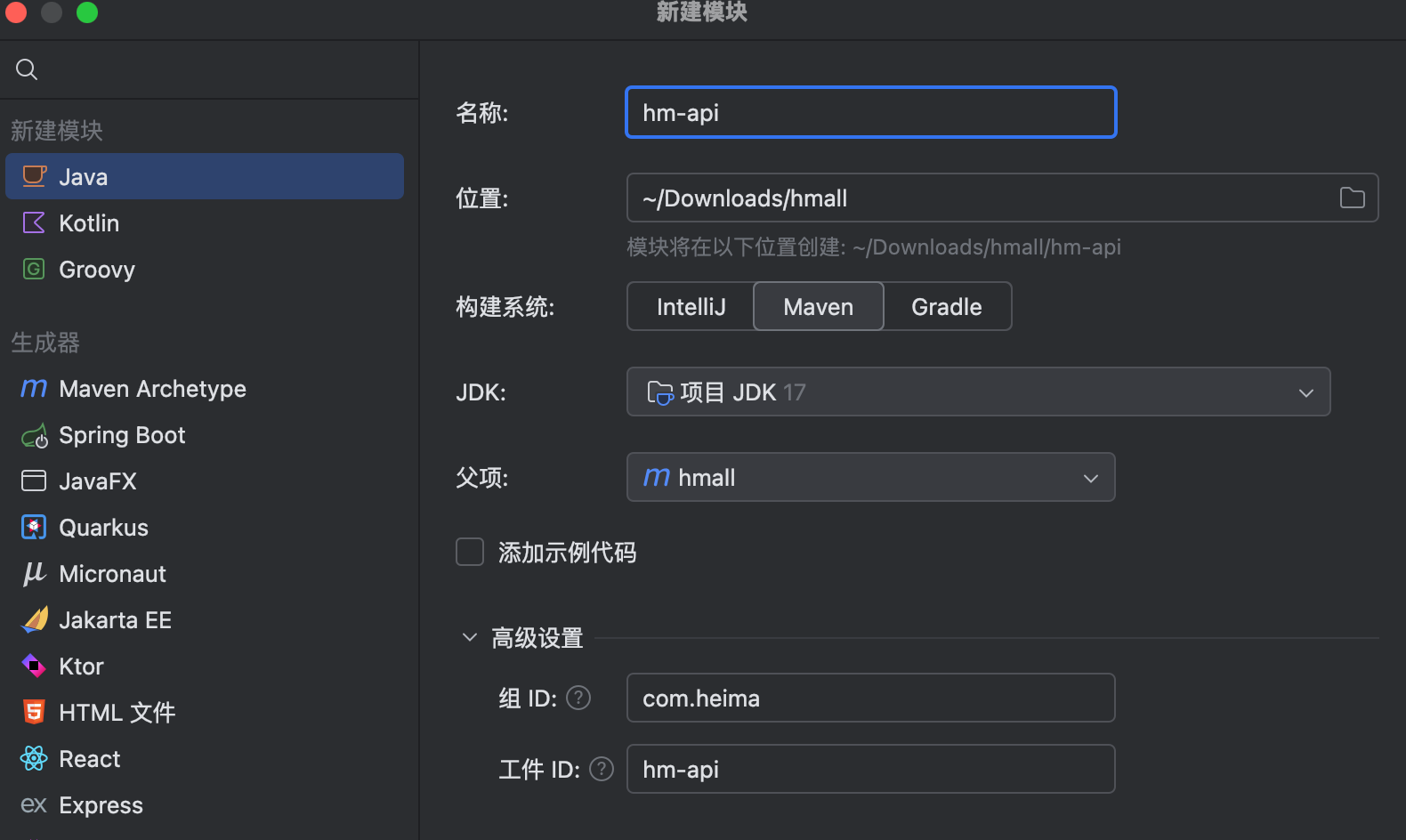The height and width of the screenshot is (840, 1406).
Task: Click the Spring Boot leaf icon
Action: (x=34, y=435)
